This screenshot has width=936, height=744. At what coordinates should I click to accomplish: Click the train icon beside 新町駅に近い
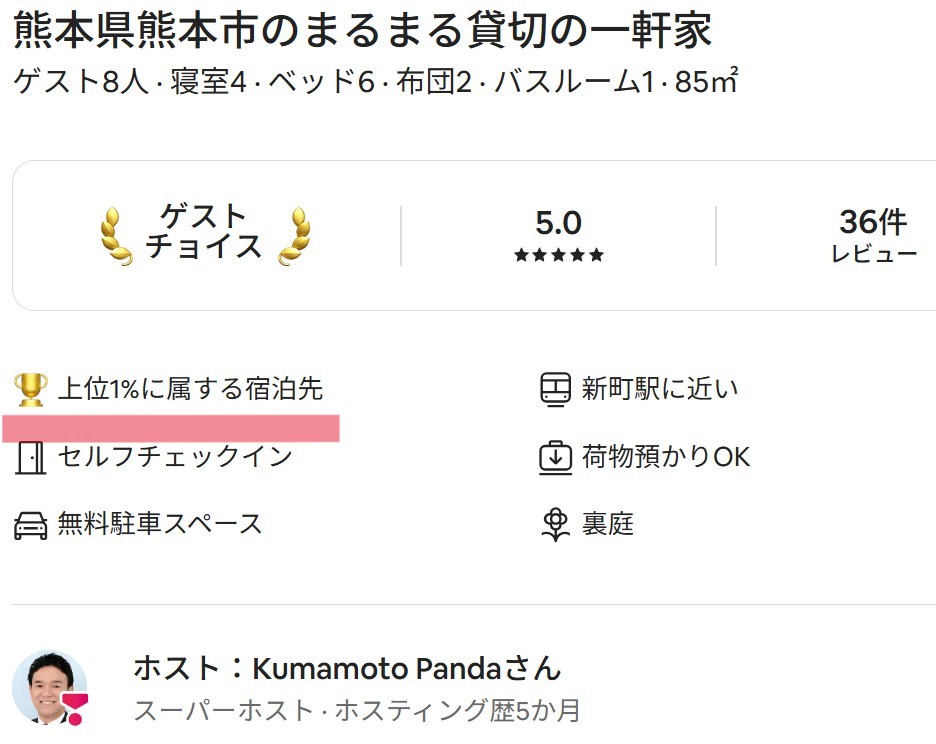point(555,389)
